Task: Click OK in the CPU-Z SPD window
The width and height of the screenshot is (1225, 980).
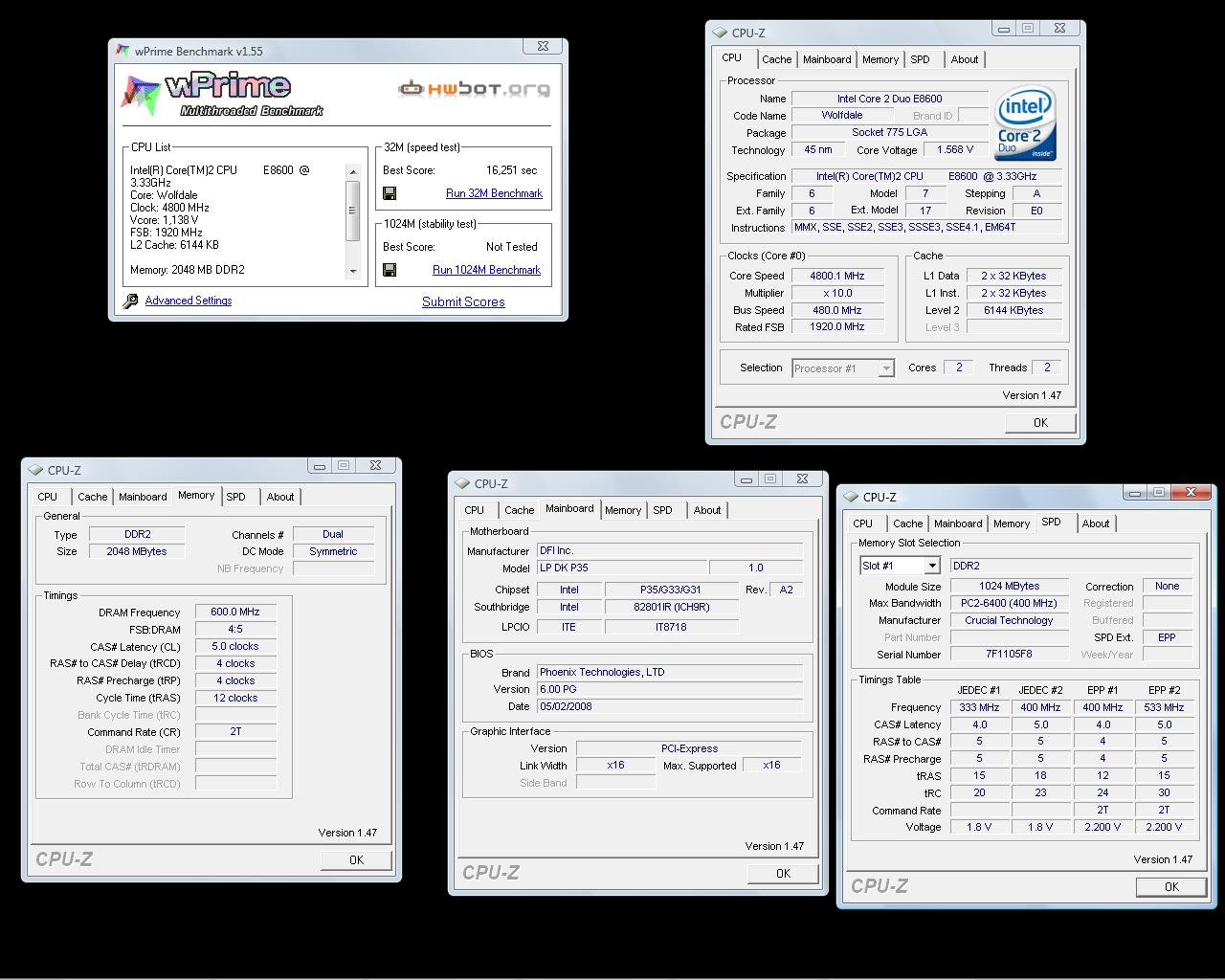Action: (x=1171, y=886)
